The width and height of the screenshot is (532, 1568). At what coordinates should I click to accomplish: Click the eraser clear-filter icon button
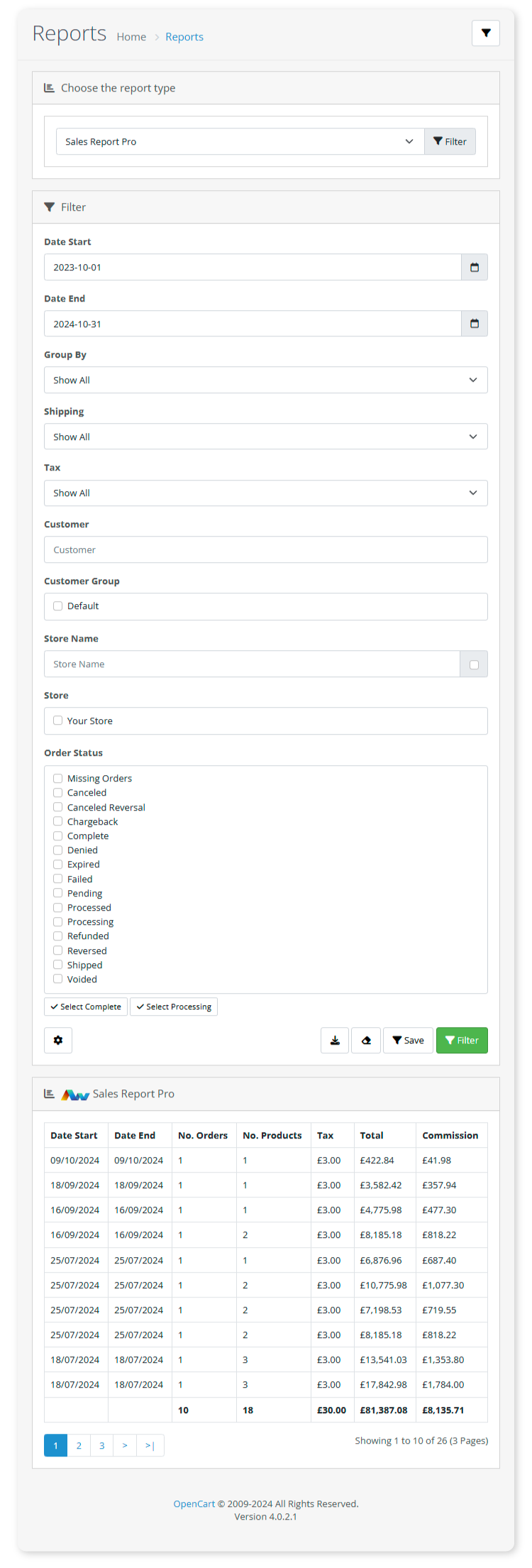[x=366, y=1041]
